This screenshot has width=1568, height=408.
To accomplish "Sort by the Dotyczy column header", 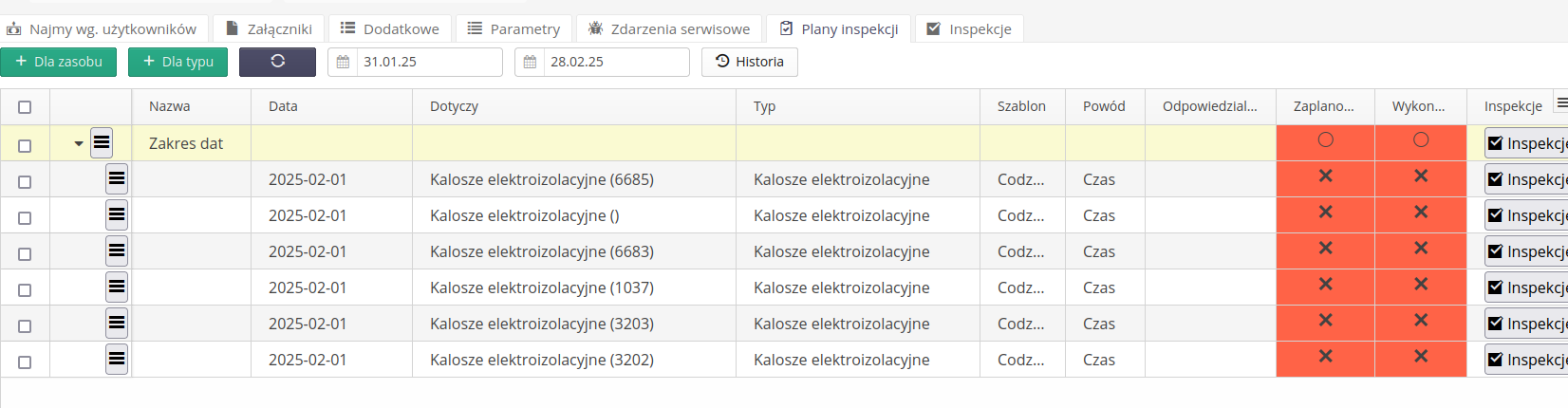I will [454, 106].
